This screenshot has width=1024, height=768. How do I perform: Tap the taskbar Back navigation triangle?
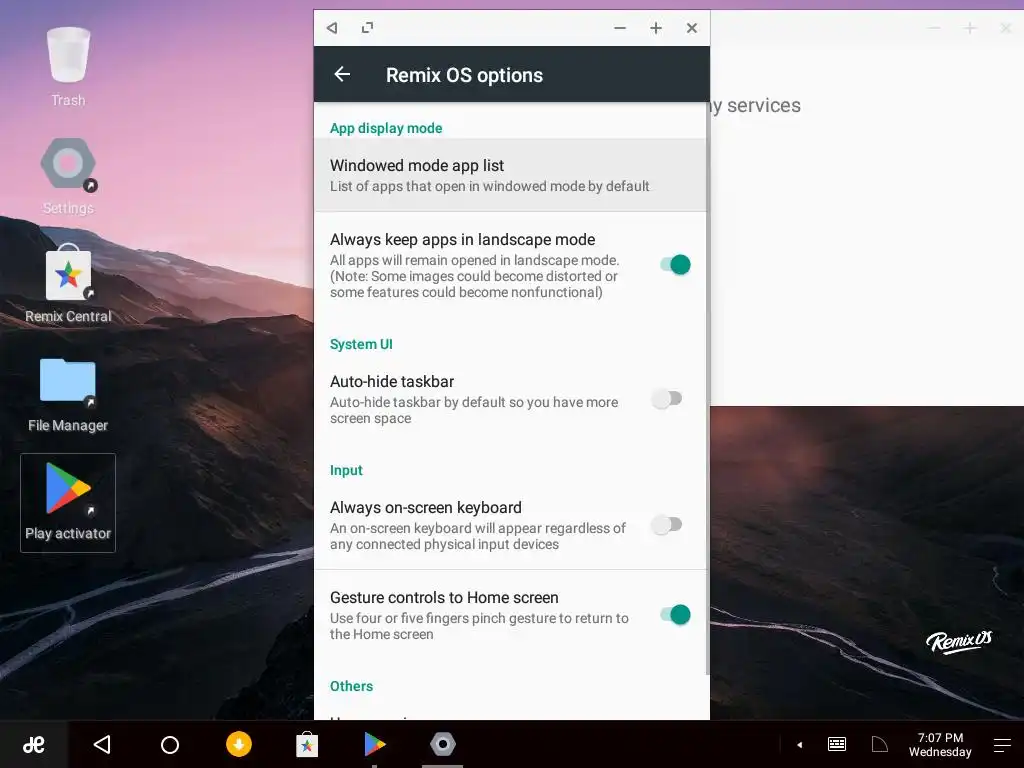[103, 744]
